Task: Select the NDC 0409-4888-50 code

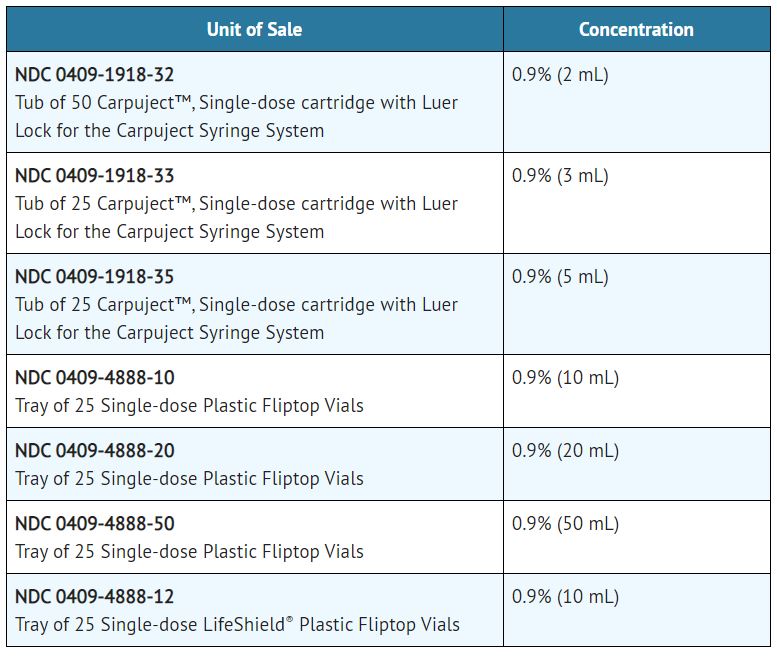Action: (x=94, y=524)
